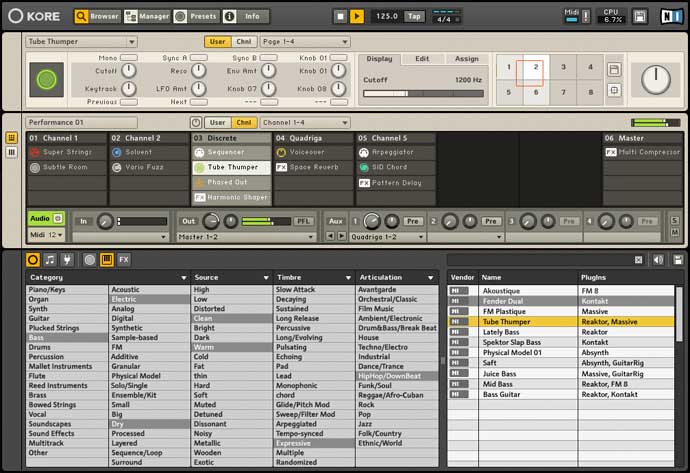690x473 pixels.
Task: Open the Channel 1-4 dropdown
Action: click(x=305, y=122)
